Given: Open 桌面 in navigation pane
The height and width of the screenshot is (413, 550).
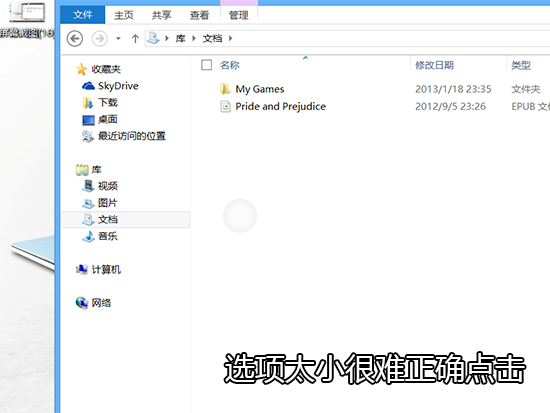Looking at the screenshot, I should 108,119.
